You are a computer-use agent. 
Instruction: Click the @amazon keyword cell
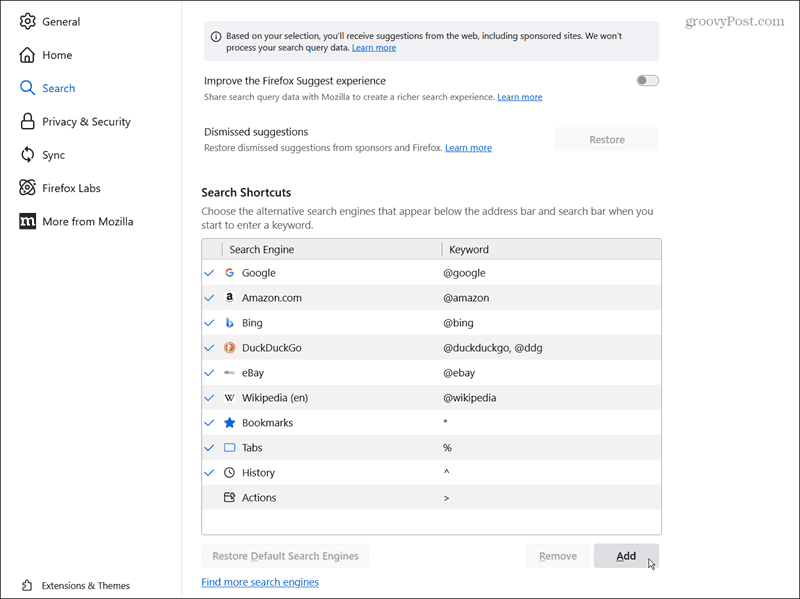[466, 297]
